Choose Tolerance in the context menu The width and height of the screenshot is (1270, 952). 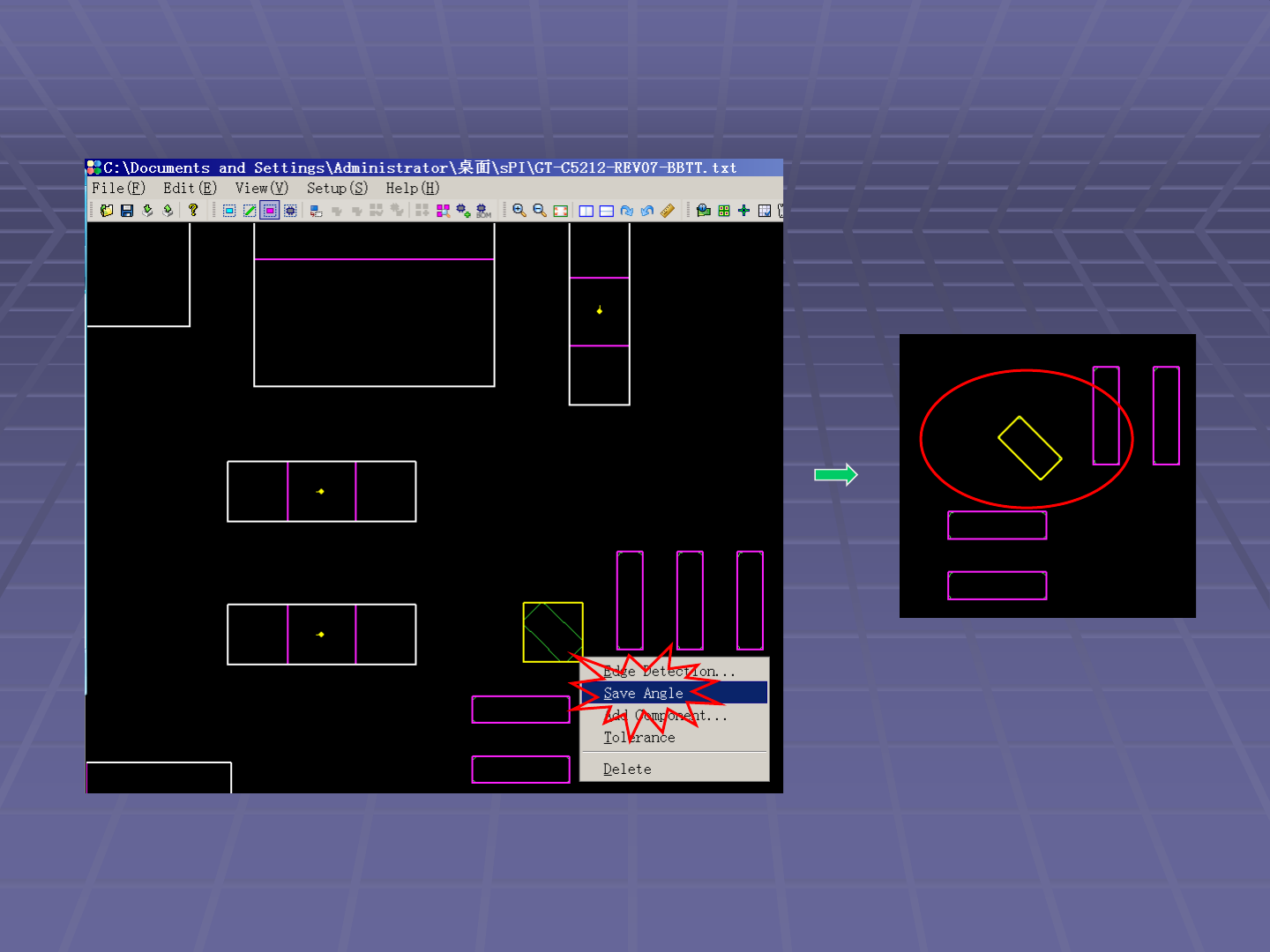(x=674, y=737)
